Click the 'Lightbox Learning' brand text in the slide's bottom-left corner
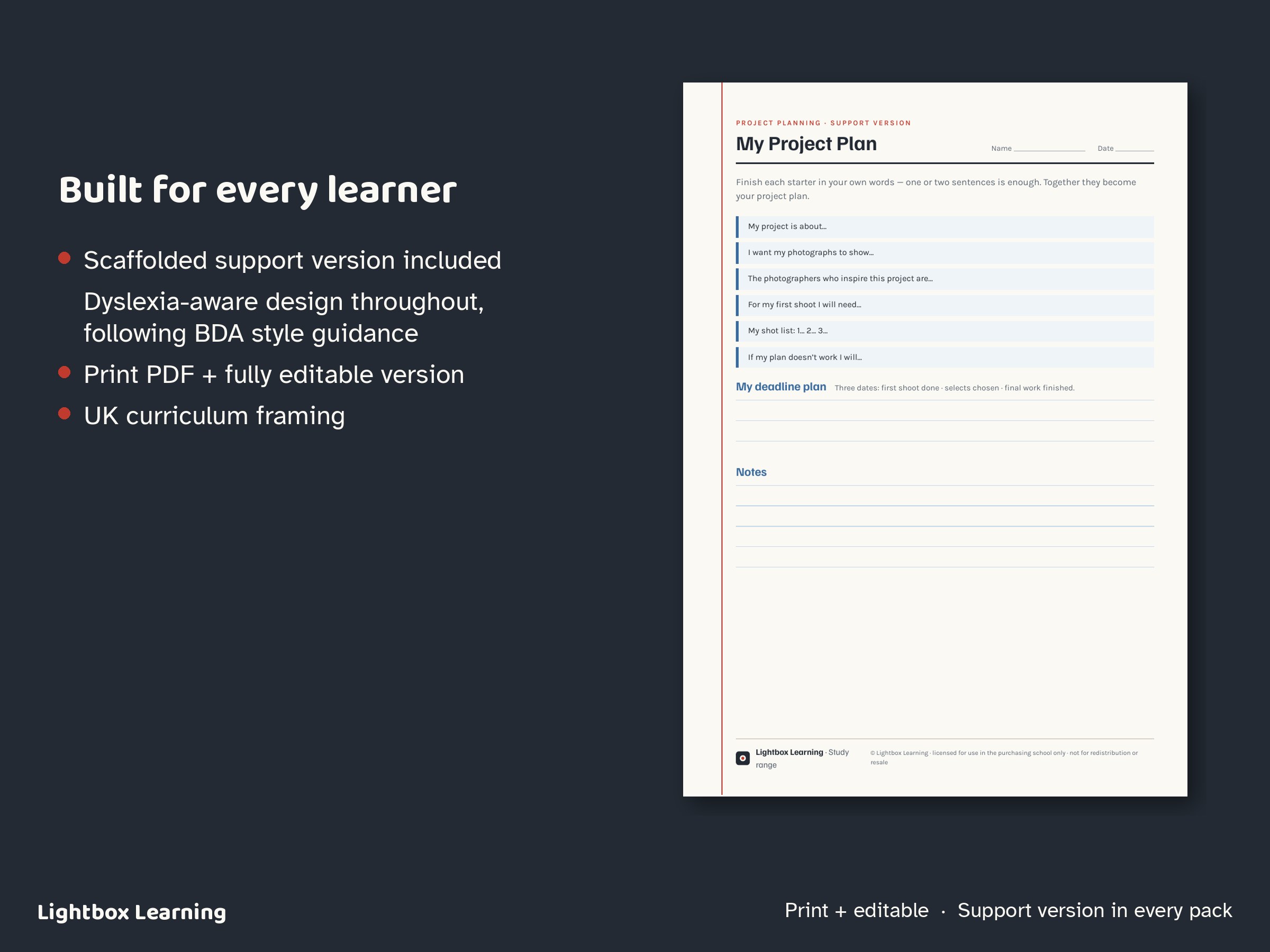The height and width of the screenshot is (952, 1270). tap(131, 912)
